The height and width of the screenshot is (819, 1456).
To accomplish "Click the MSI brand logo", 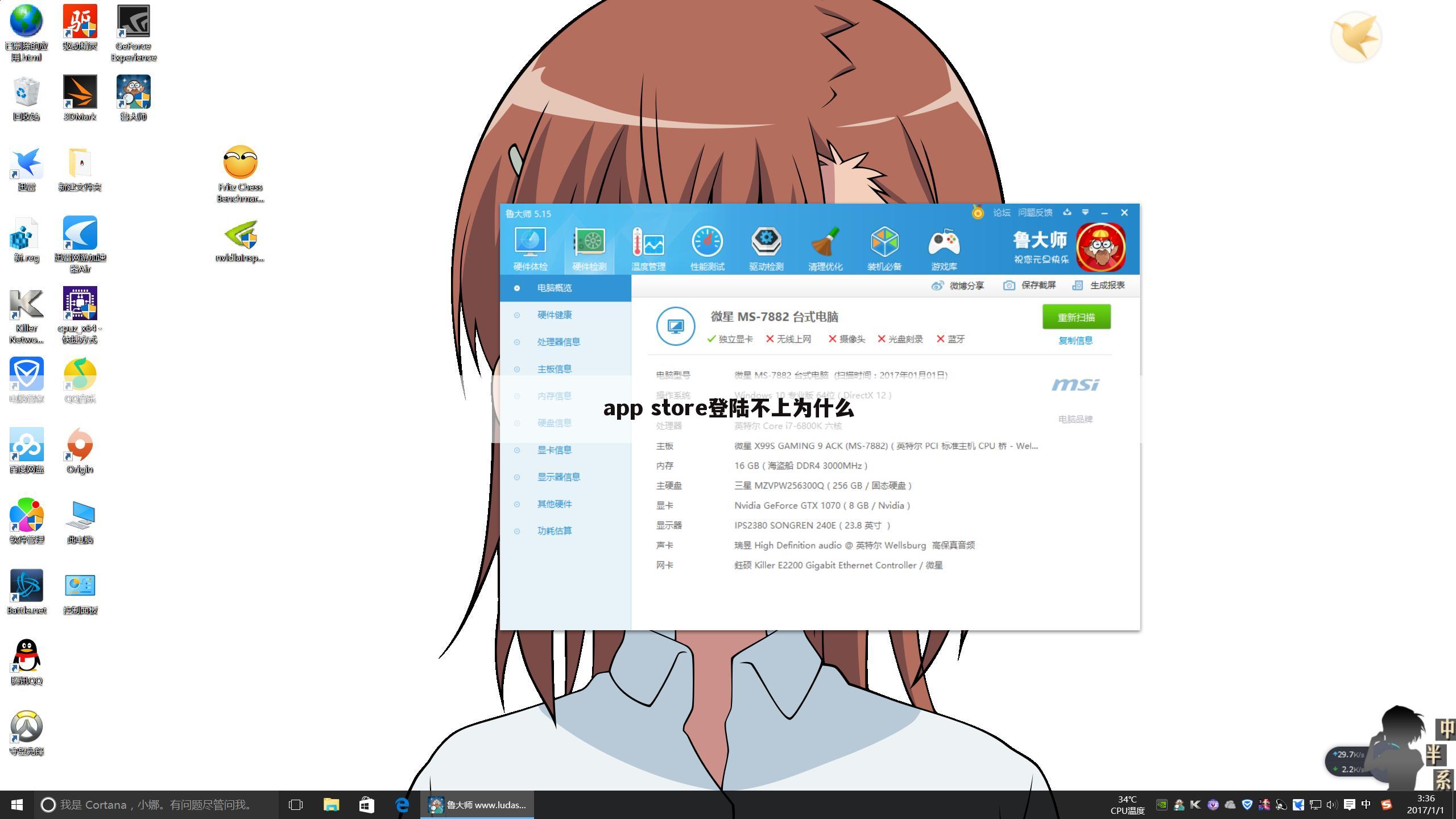I will [1076, 385].
